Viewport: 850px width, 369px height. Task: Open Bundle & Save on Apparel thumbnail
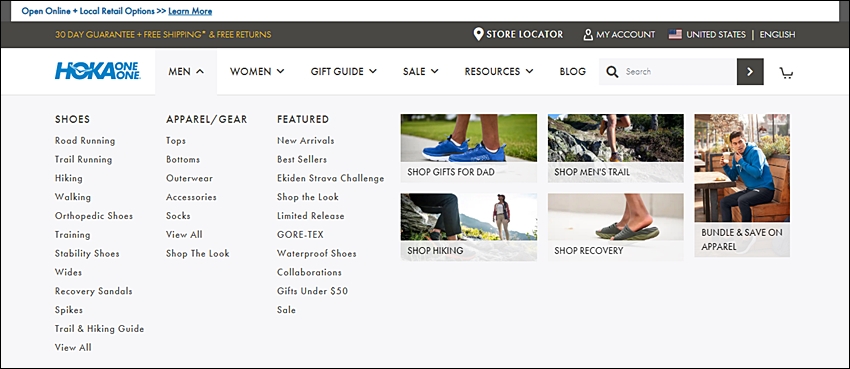click(x=742, y=185)
